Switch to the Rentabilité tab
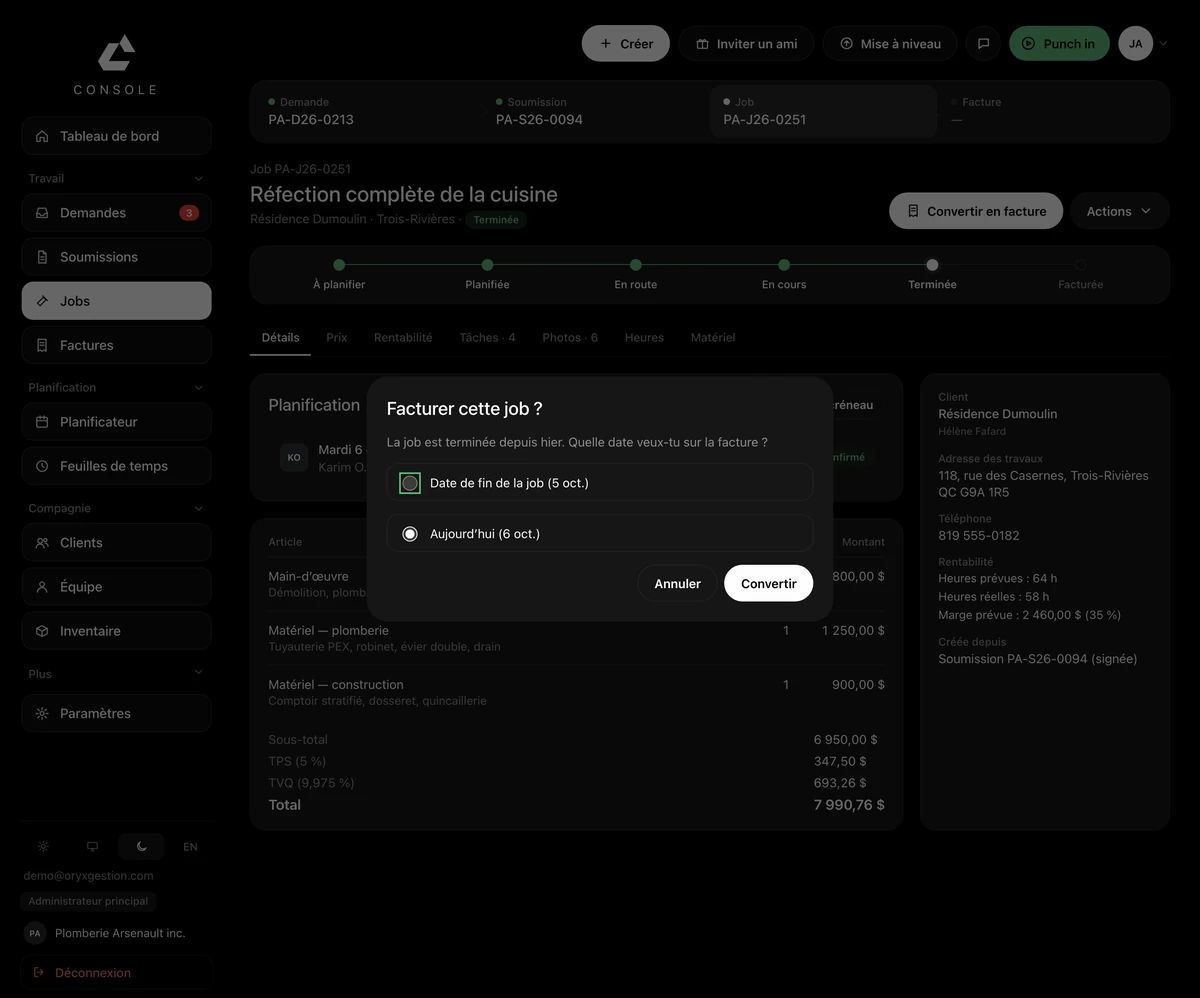 click(403, 338)
